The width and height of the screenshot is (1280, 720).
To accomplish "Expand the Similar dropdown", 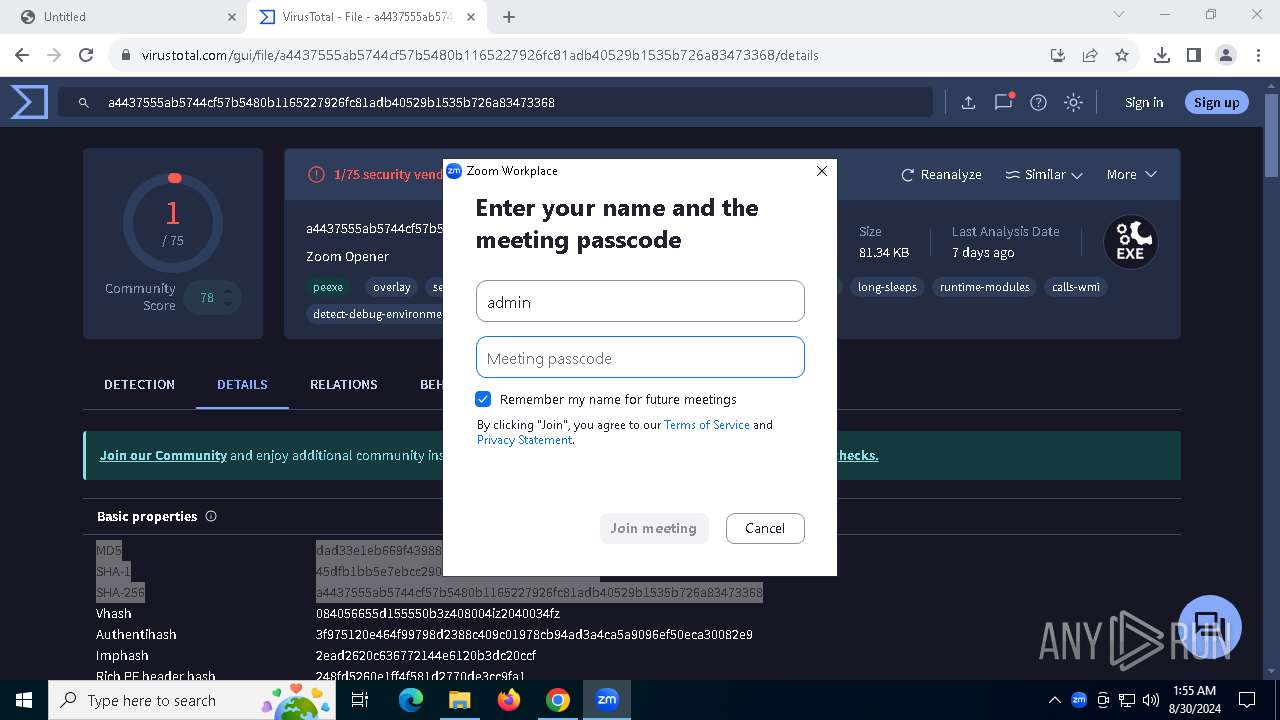I will (x=1044, y=174).
